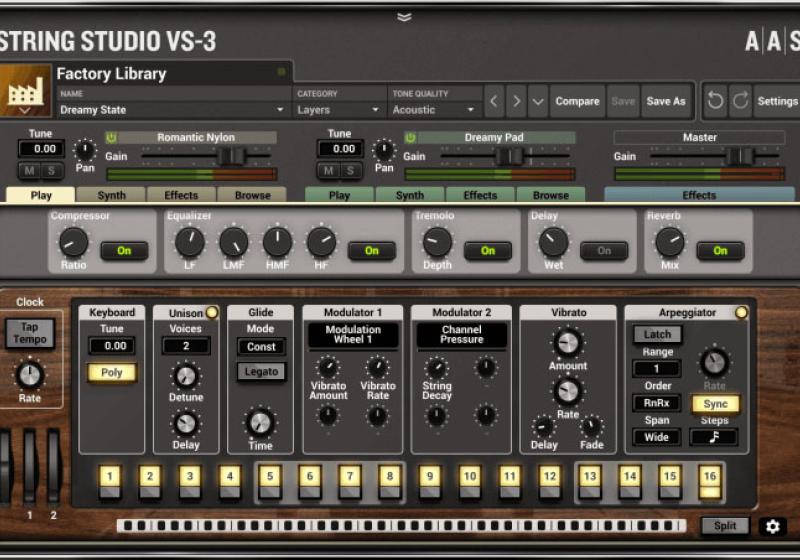Switch to Romantic Nylon Synth tab
The height and width of the screenshot is (560, 800).
(x=110, y=195)
